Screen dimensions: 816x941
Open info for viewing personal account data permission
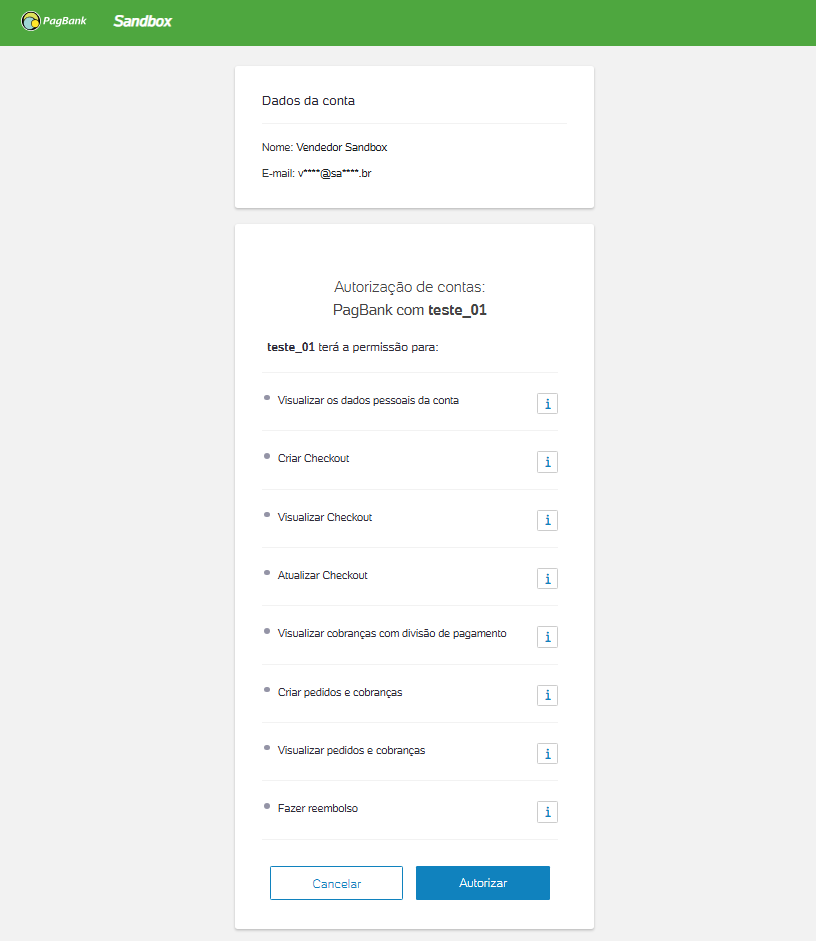pos(547,403)
